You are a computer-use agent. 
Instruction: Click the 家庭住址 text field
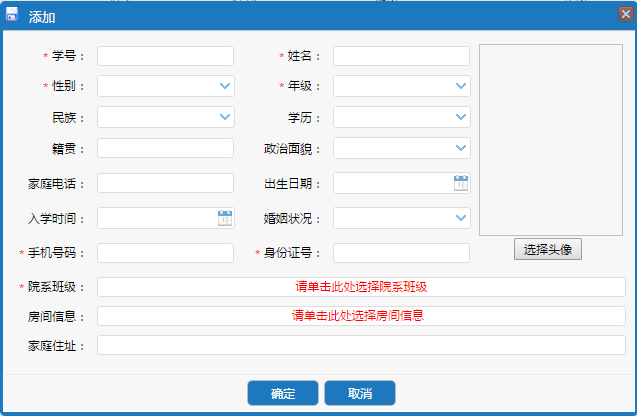click(x=361, y=346)
